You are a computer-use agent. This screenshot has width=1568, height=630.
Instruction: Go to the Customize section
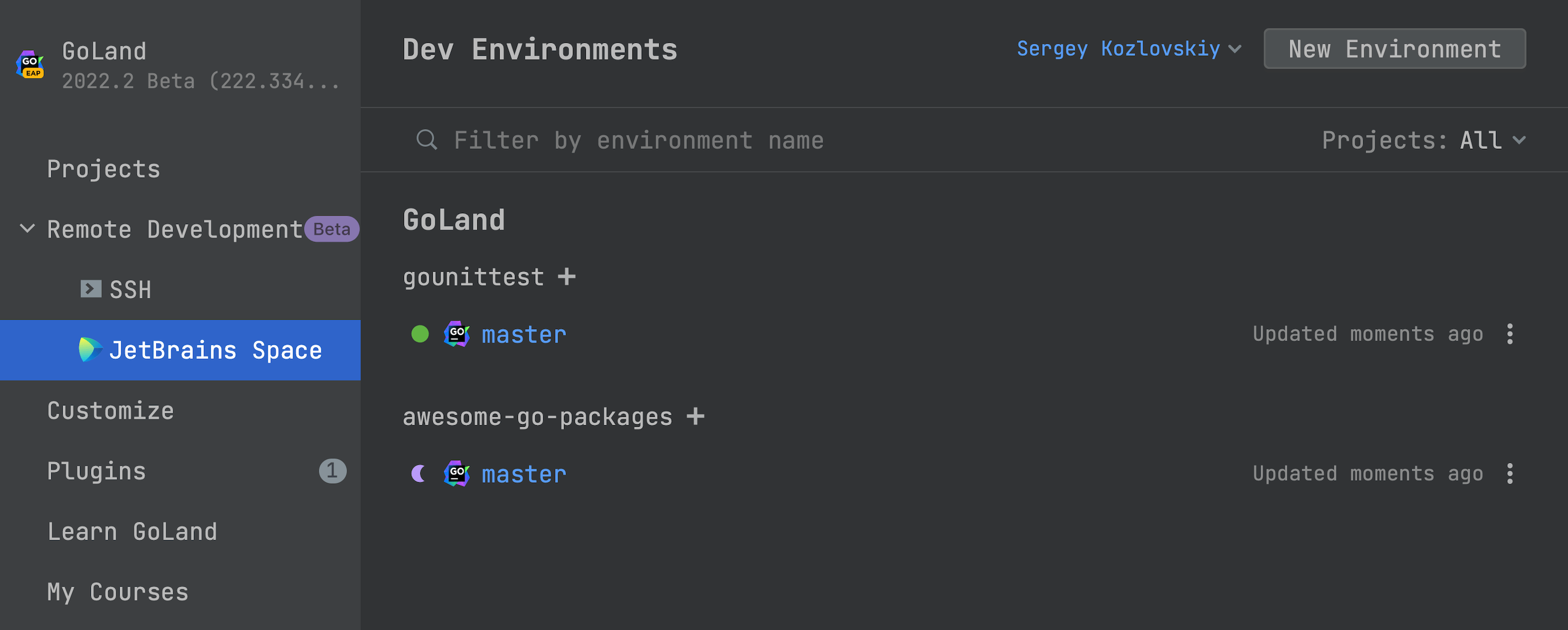[x=110, y=411]
